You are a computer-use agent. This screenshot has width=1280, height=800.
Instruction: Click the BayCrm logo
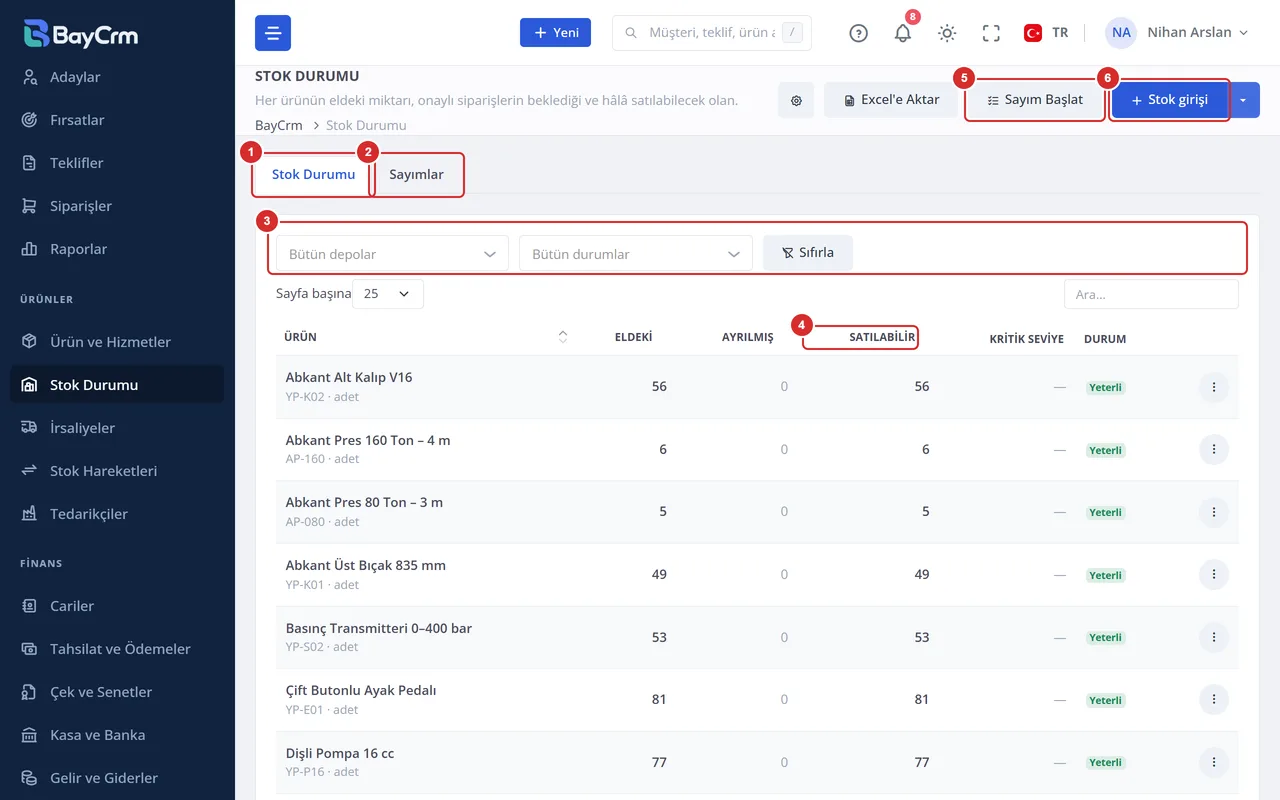81,34
